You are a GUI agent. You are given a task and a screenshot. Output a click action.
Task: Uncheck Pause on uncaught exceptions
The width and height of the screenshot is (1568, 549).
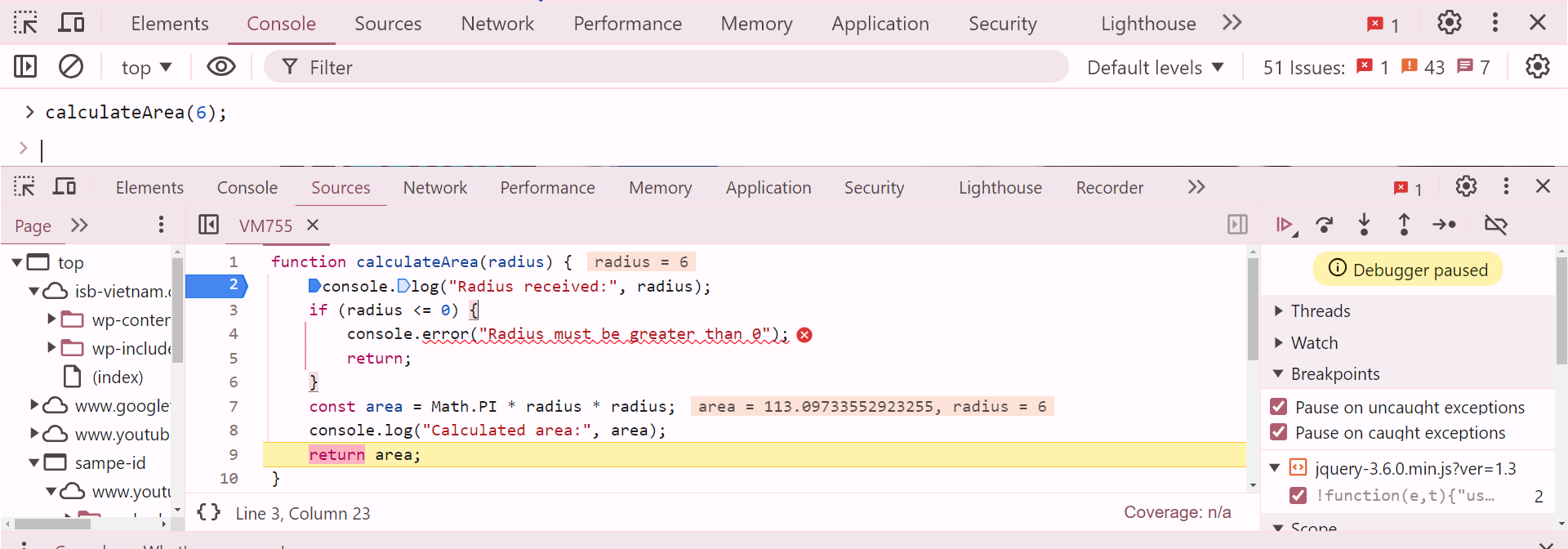coord(1279,407)
